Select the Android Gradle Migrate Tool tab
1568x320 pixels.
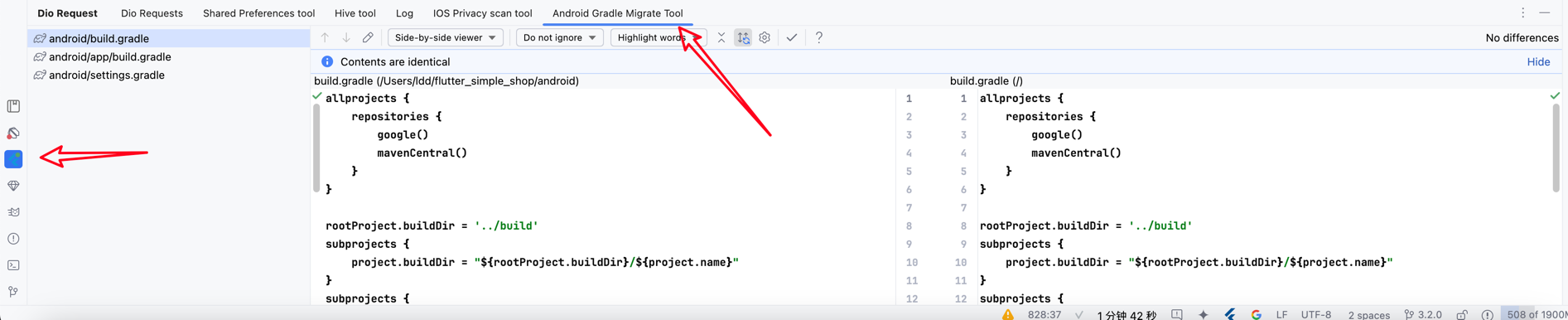(x=618, y=13)
